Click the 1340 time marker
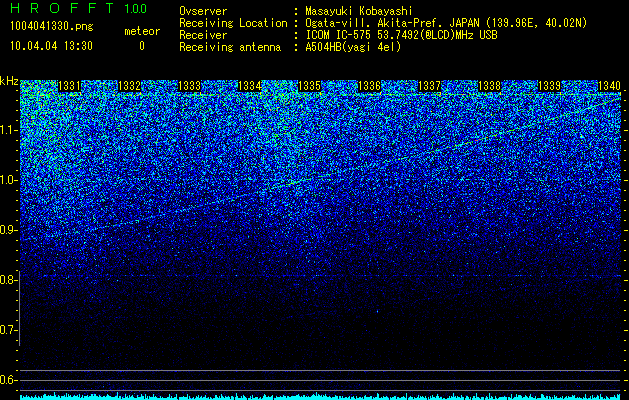Screen dimensions: 629x400 pyautogui.click(x=609, y=86)
